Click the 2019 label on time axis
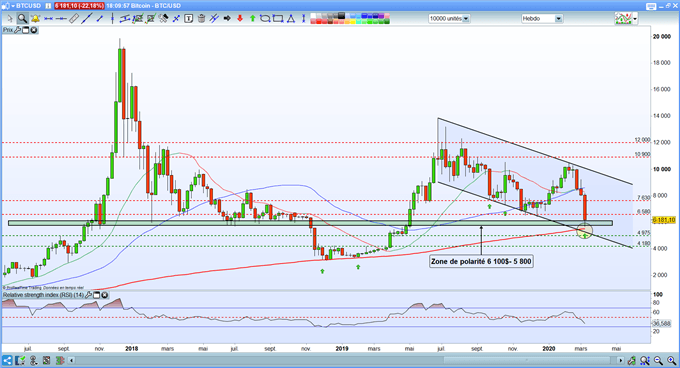Image resolution: width=680 pixels, height=368 pixels. [342, 348]
